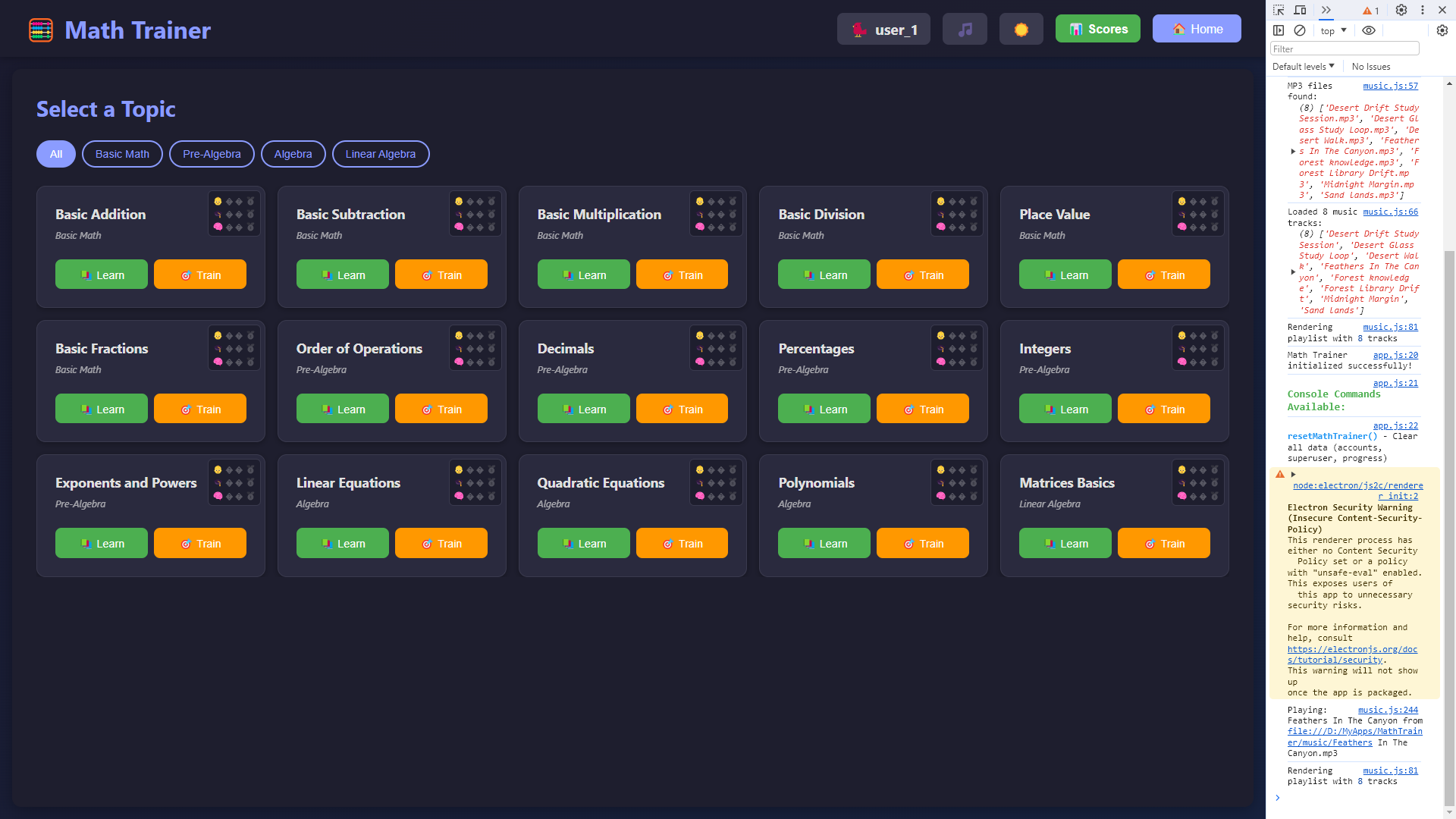
Task: Open the Default levels dropdown
Action: pyautogui.click(x=1302, y=66)
